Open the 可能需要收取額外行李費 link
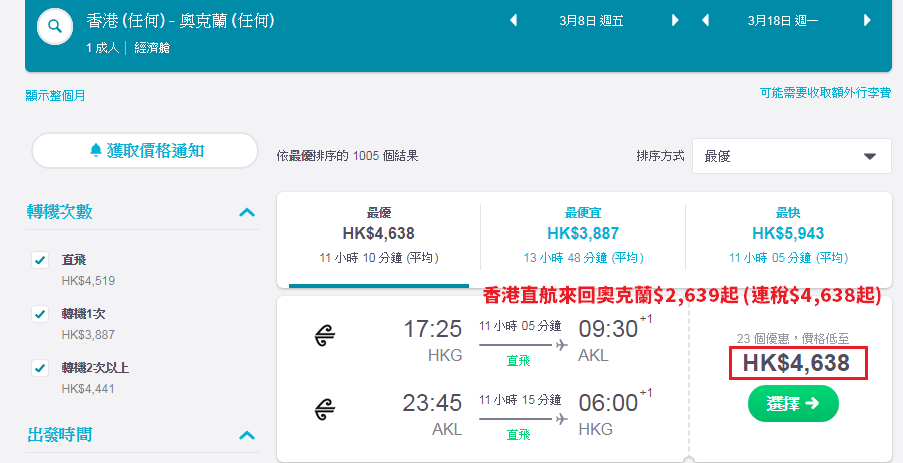 (x=825, y=93)
